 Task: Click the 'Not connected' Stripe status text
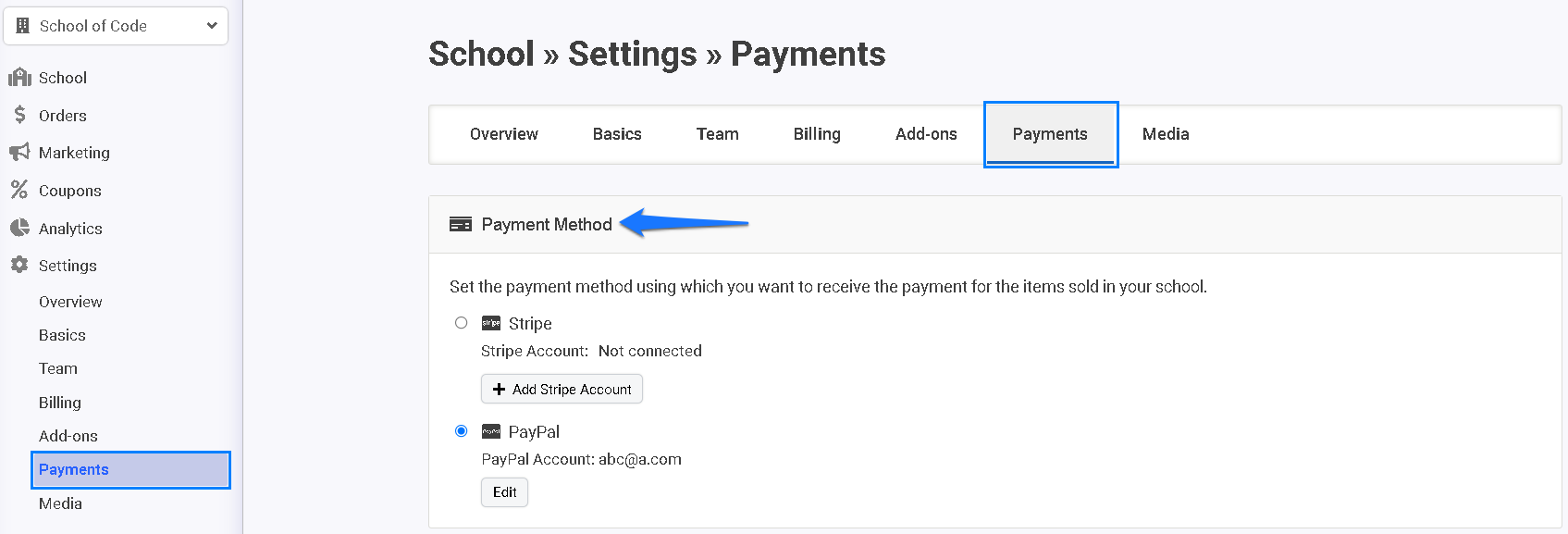pyautogui.click(x=650, y=351)
